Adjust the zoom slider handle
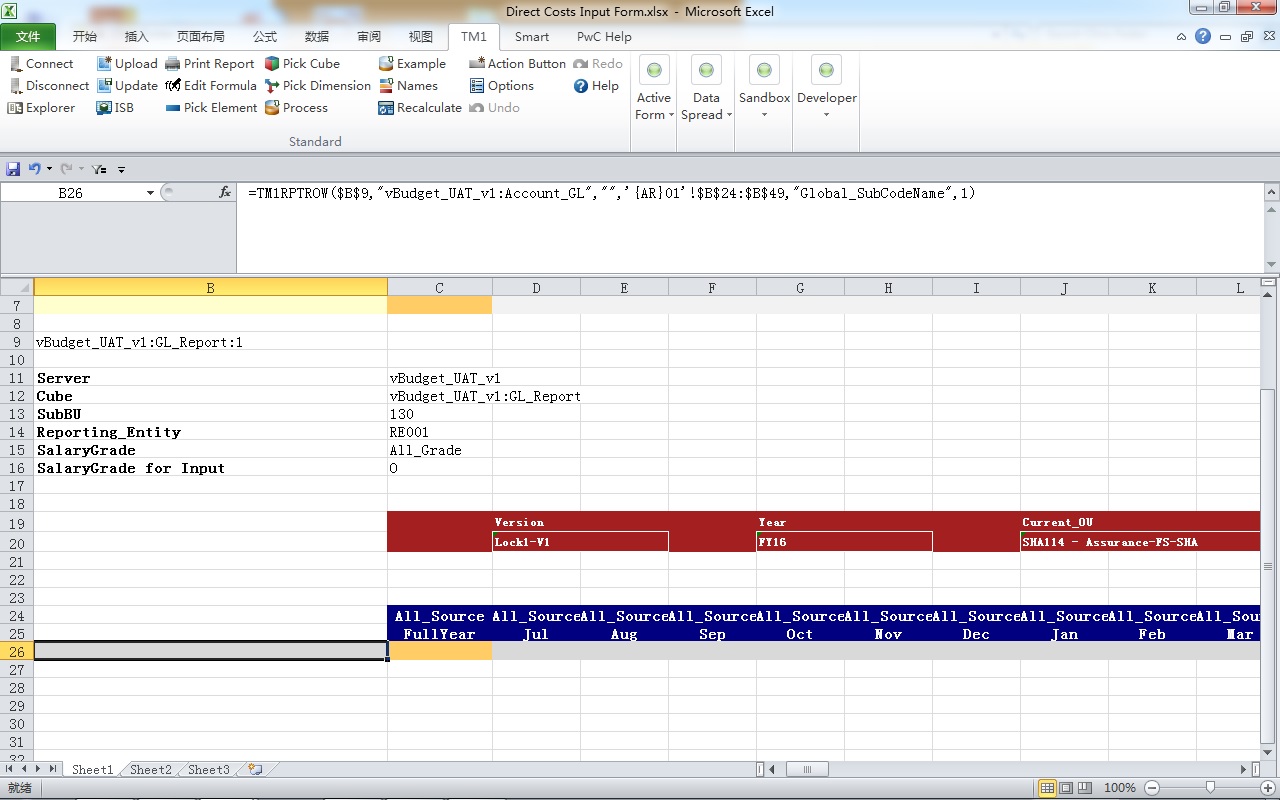Viewport: 1280px width, 800px height. coord(1210,787)
